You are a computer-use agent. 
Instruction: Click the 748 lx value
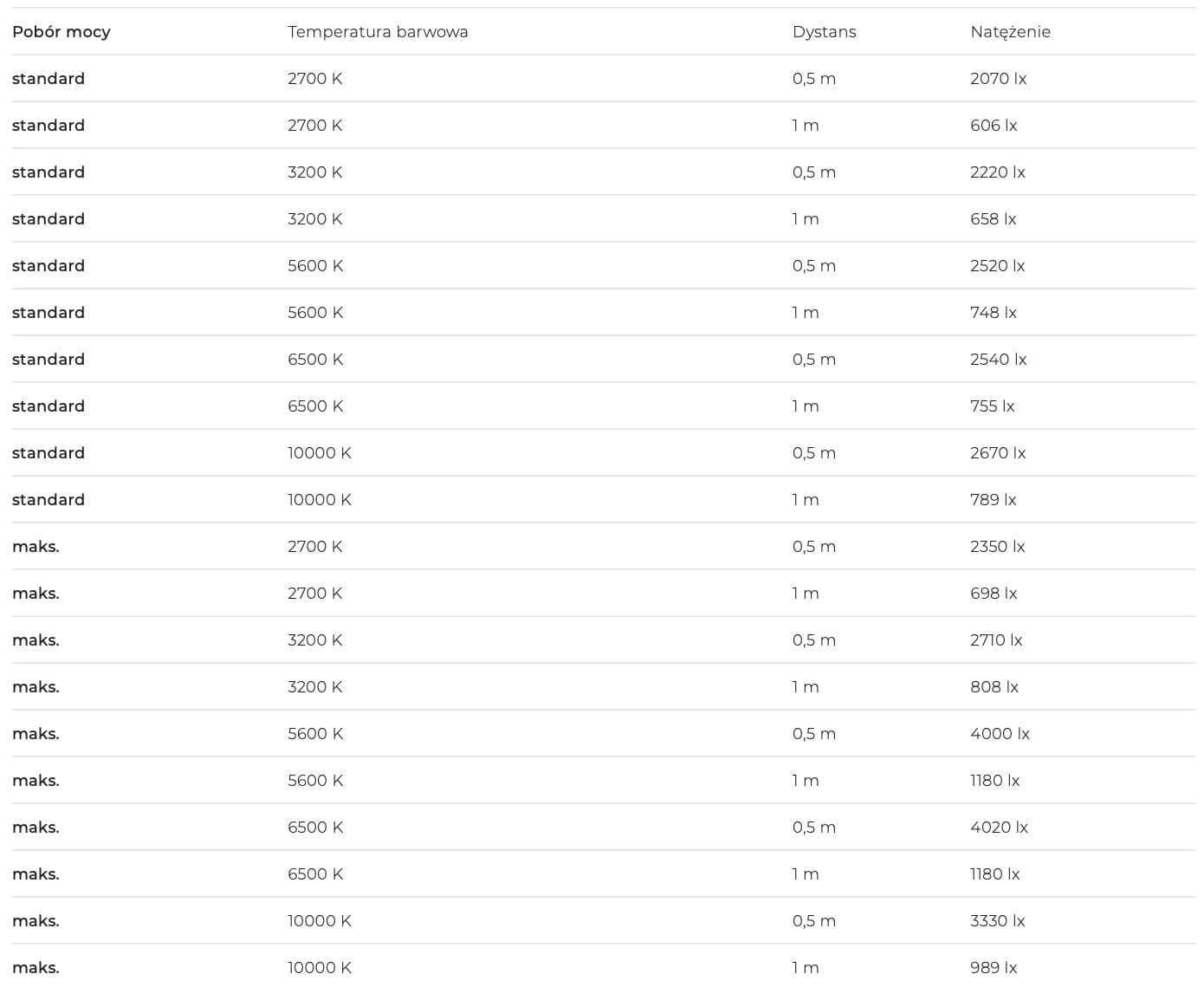994,313
